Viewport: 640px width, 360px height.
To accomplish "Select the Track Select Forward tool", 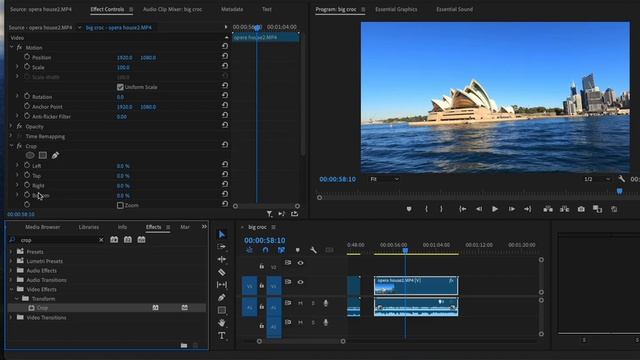I will [x=222, y=247].
